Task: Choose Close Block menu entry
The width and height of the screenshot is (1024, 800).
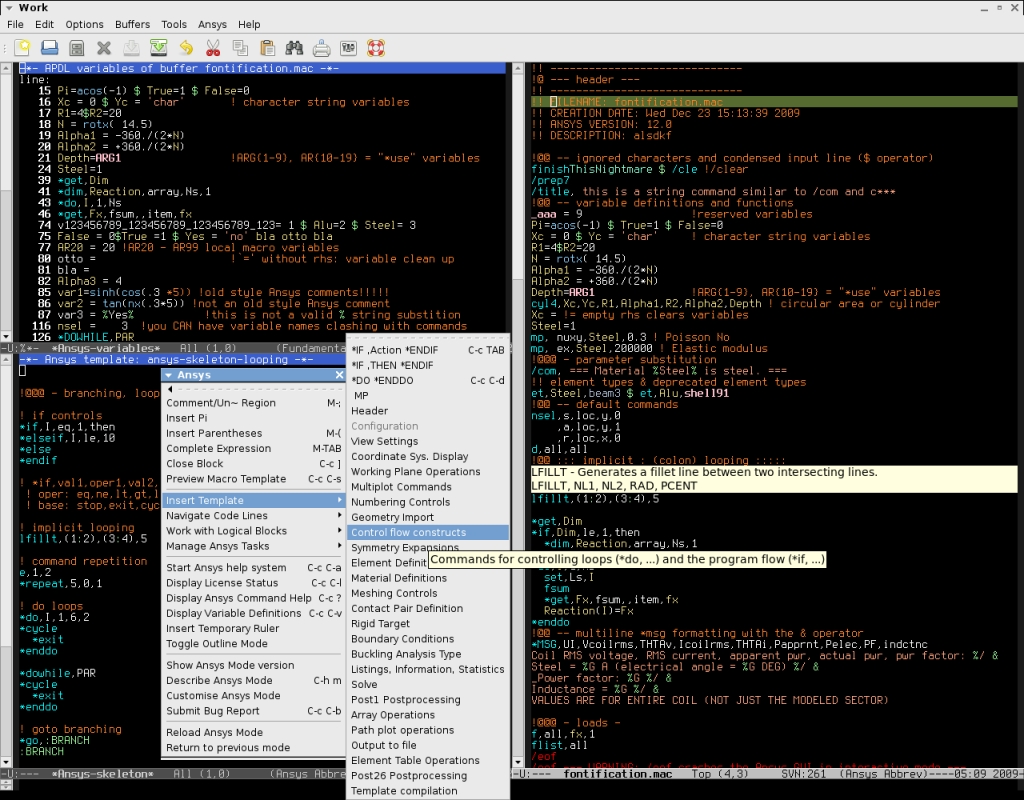Action: pyautogui.click(x=253, y=463)
